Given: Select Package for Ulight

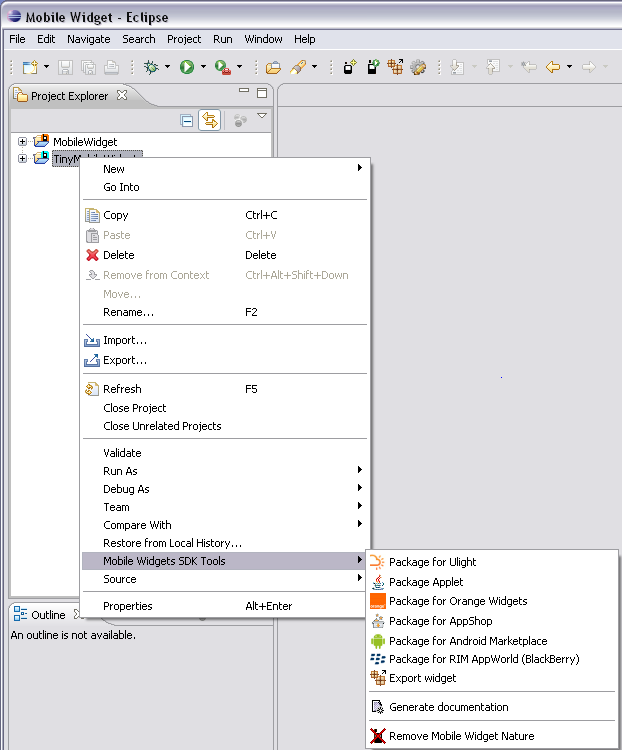Looking at the screenshot, I should tap(491, 562).
